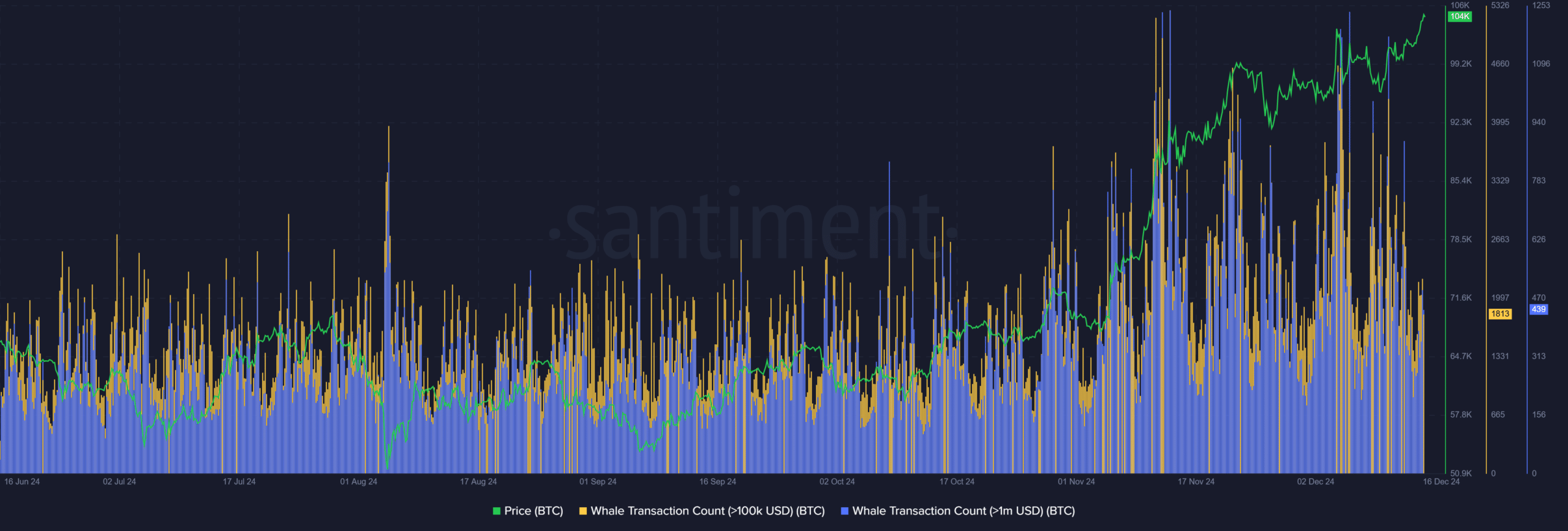Click the 783 axis label

(x=1539, y=181)
